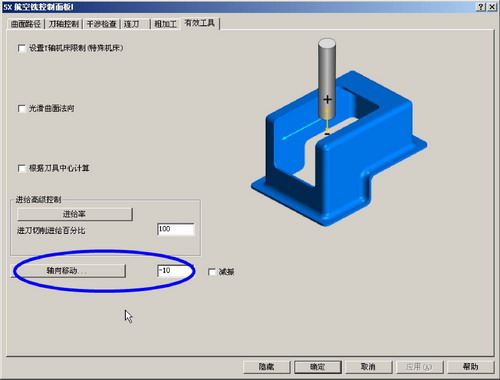This screenshot has width=500, height=380.
Task: Enable 根据刀具中心计算 checkbox
Action: click(22, 168)
